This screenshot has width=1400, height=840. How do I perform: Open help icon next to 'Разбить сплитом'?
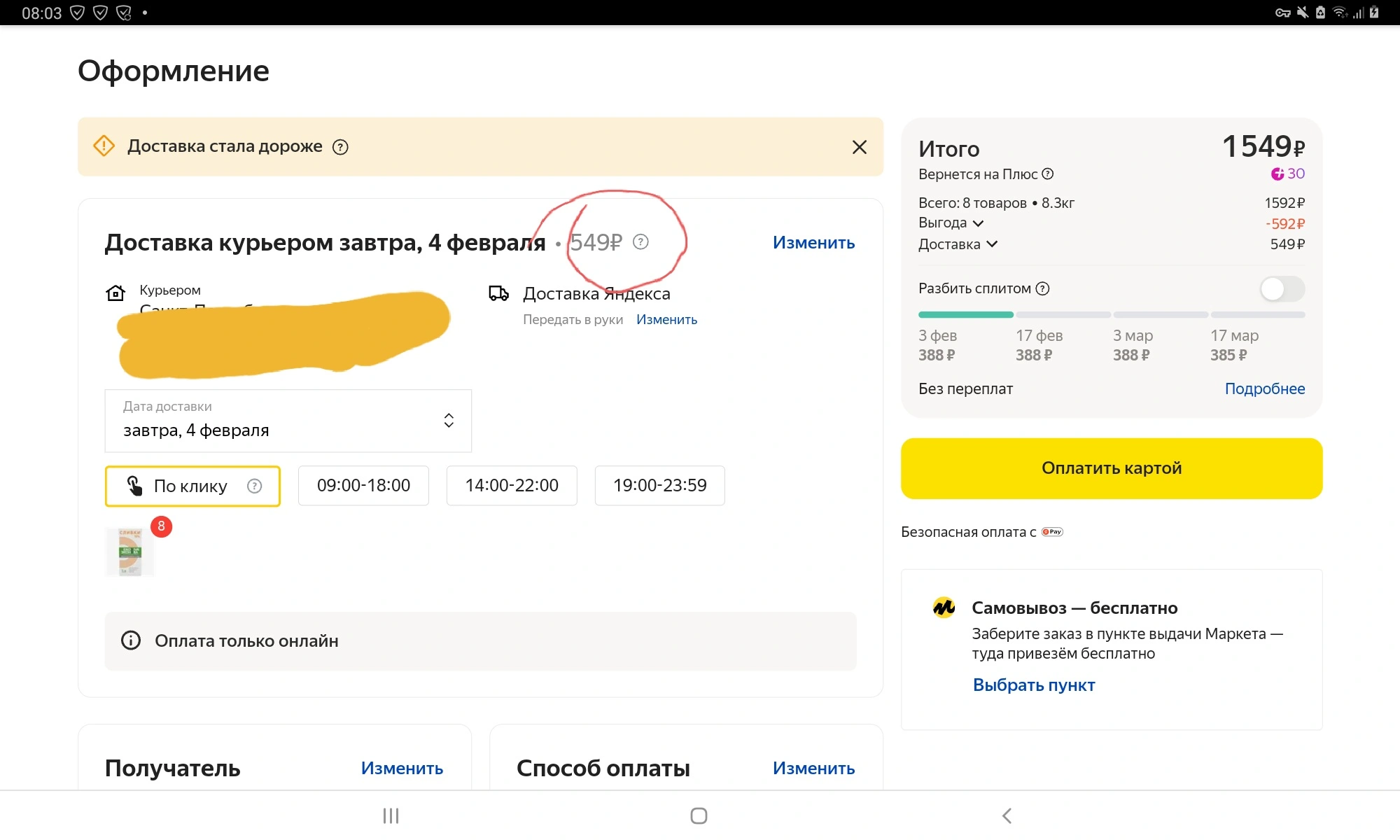pyautogui.click(x=1042, y=288)
